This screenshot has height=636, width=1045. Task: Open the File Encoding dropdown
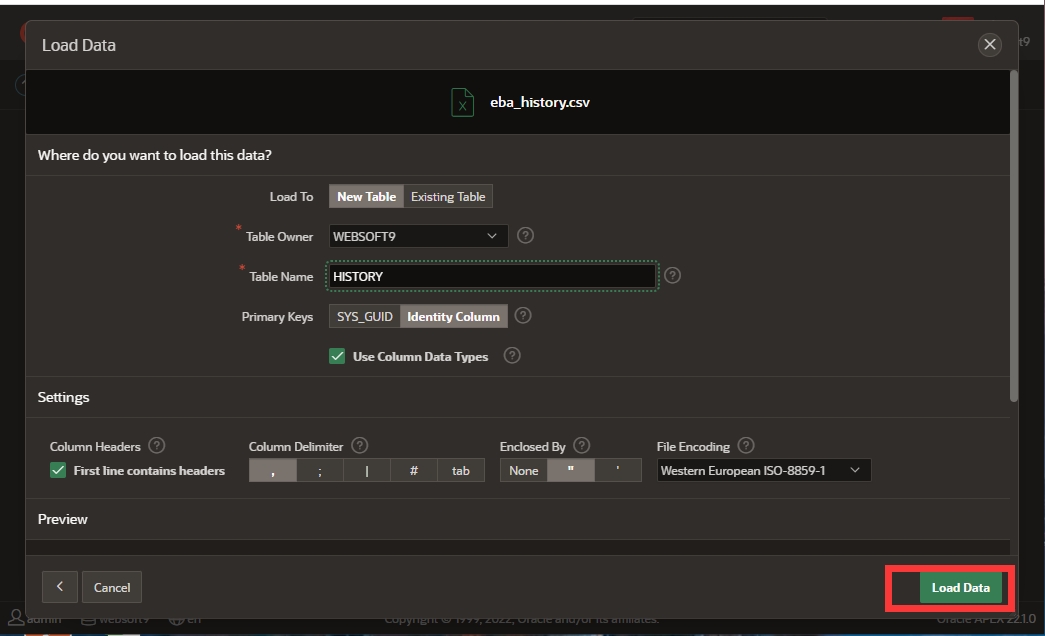click(763, 470)
